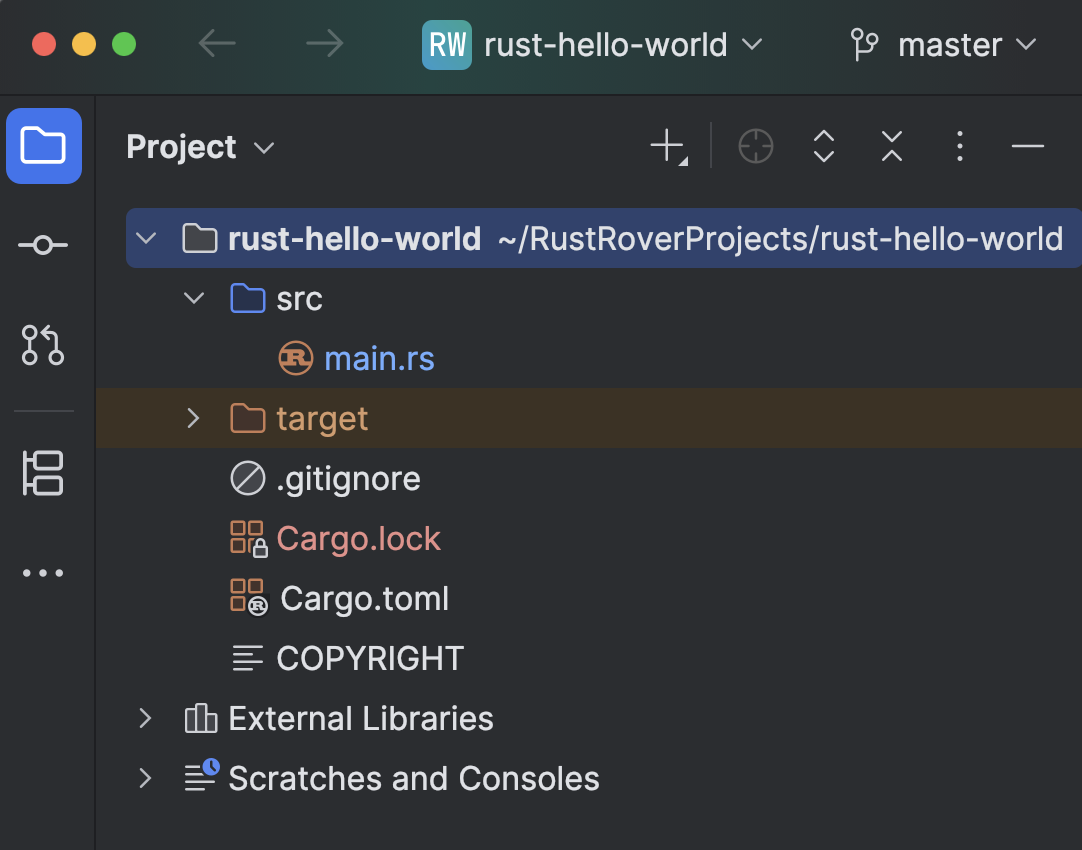Expand External Libraries
The height and width of the screenshot is (850, 1082).
pos(145,718)
